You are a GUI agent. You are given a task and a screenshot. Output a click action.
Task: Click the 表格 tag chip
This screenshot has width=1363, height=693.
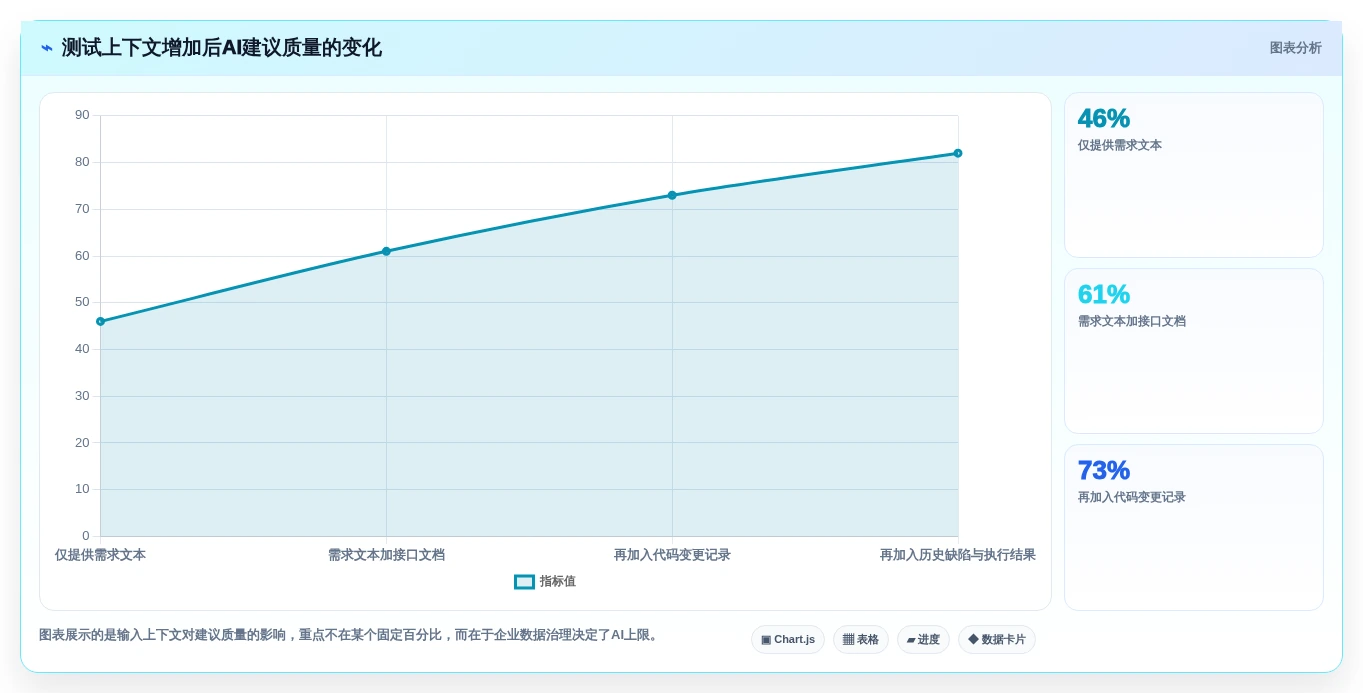pyautogui.click(x=861, y=640)
